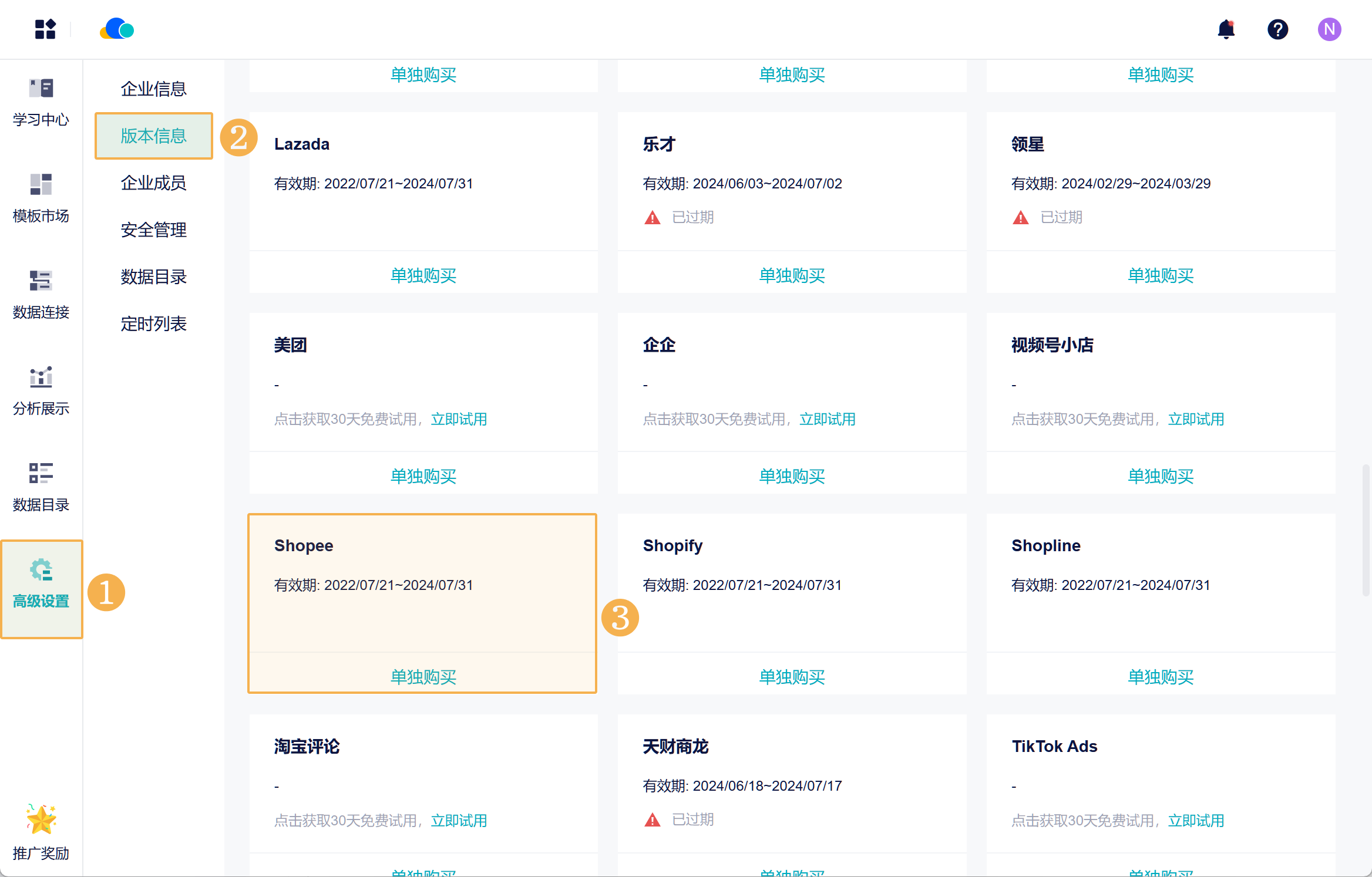Click 单独购买 under Lazada card
The image size is (1372, 877).
click(x=423, y=275)
